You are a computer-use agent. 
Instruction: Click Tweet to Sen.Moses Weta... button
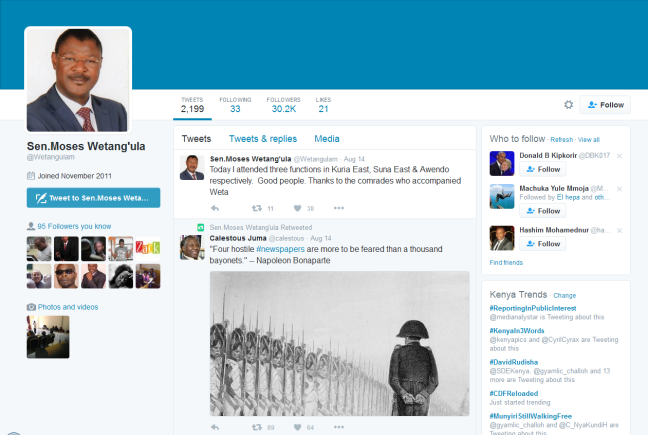tap(93, 198)
